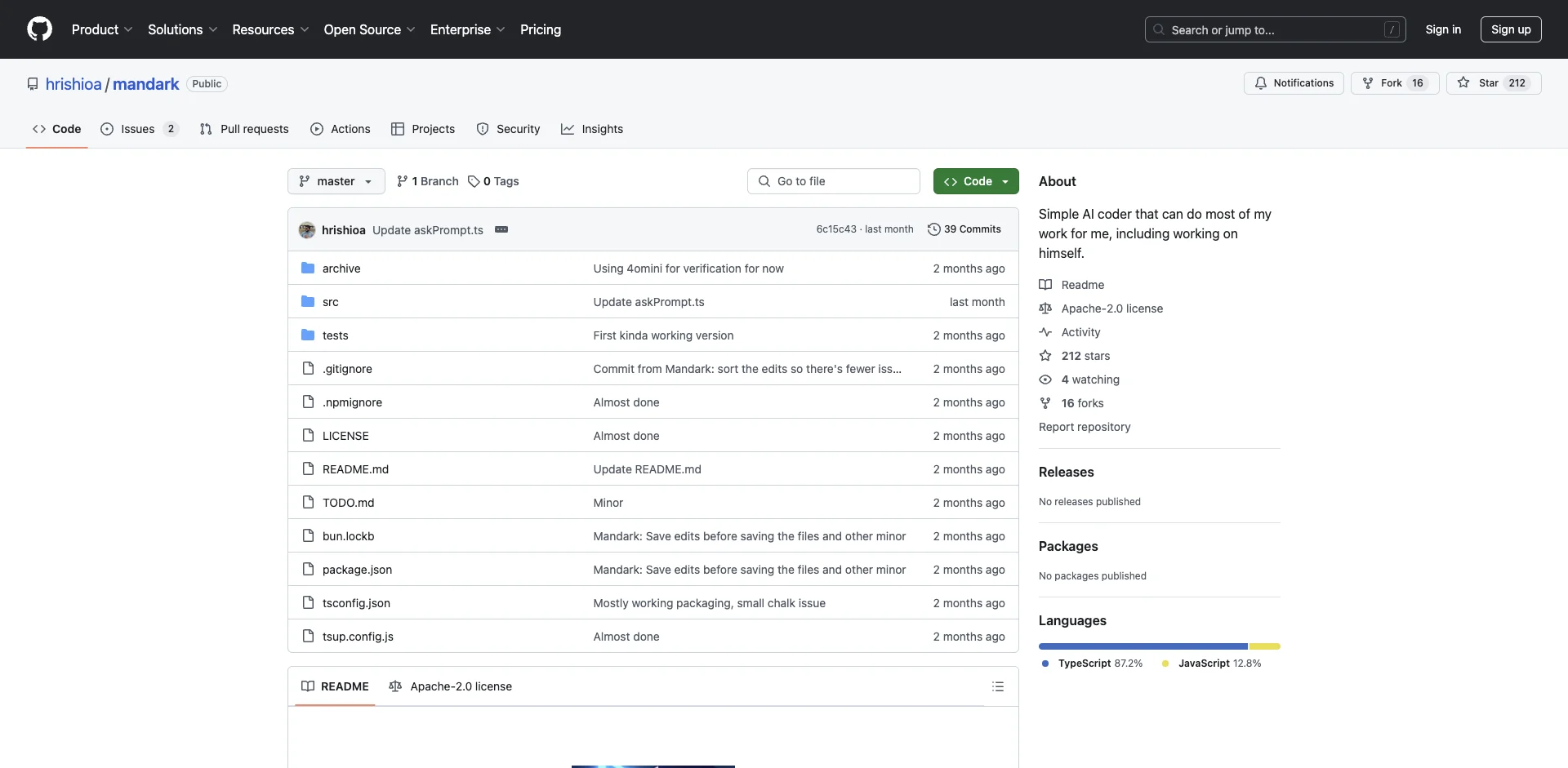
Task: Open the Solutions dropdown menu
Action: tap(183, 29)
